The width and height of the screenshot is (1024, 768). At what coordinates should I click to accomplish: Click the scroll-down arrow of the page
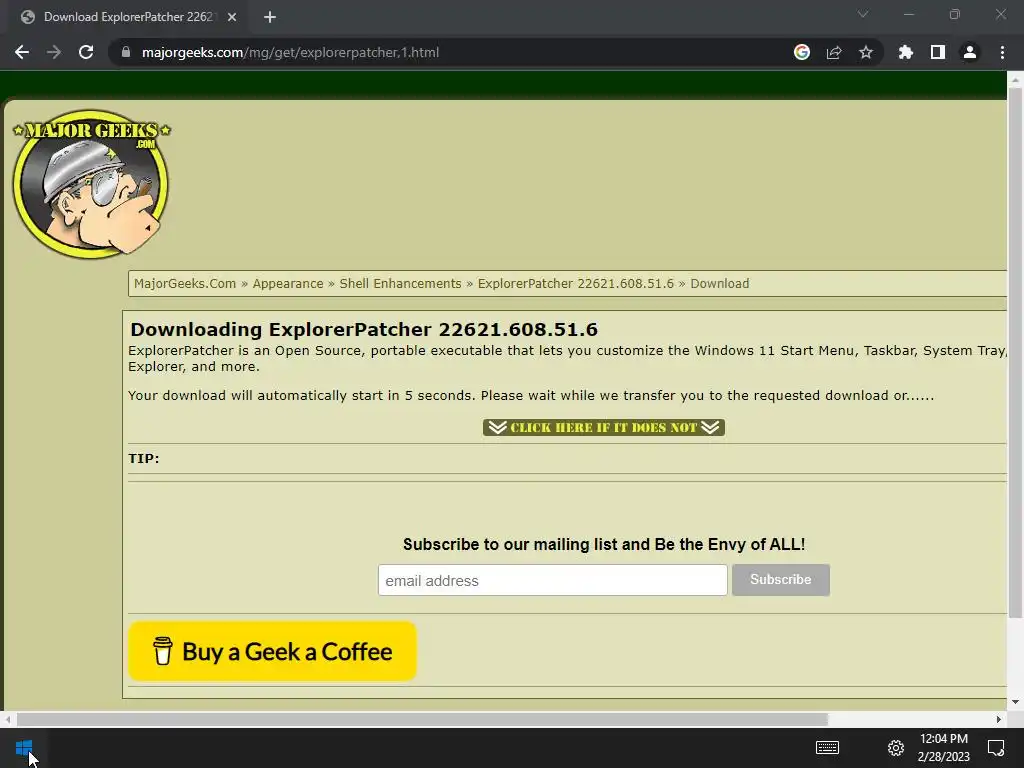pyautogui.click(x=1015, y=702)
